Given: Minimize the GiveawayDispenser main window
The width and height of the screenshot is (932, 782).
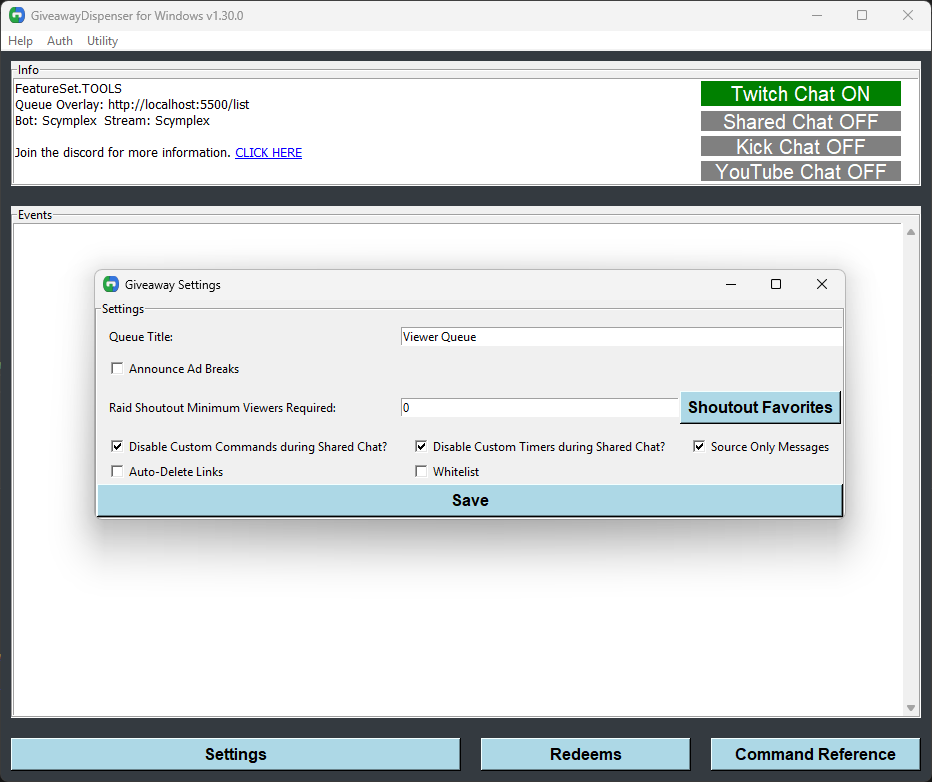Looking at the screenshot, I should tap(817, 15).
